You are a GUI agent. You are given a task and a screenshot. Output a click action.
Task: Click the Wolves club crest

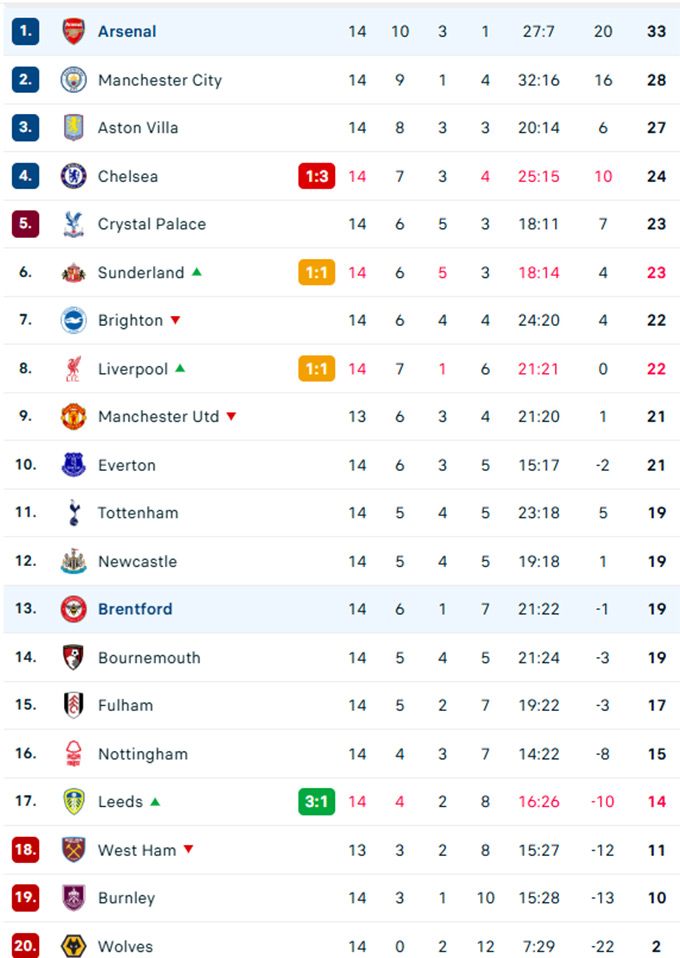pyautogui.click(x=73, y=945)
